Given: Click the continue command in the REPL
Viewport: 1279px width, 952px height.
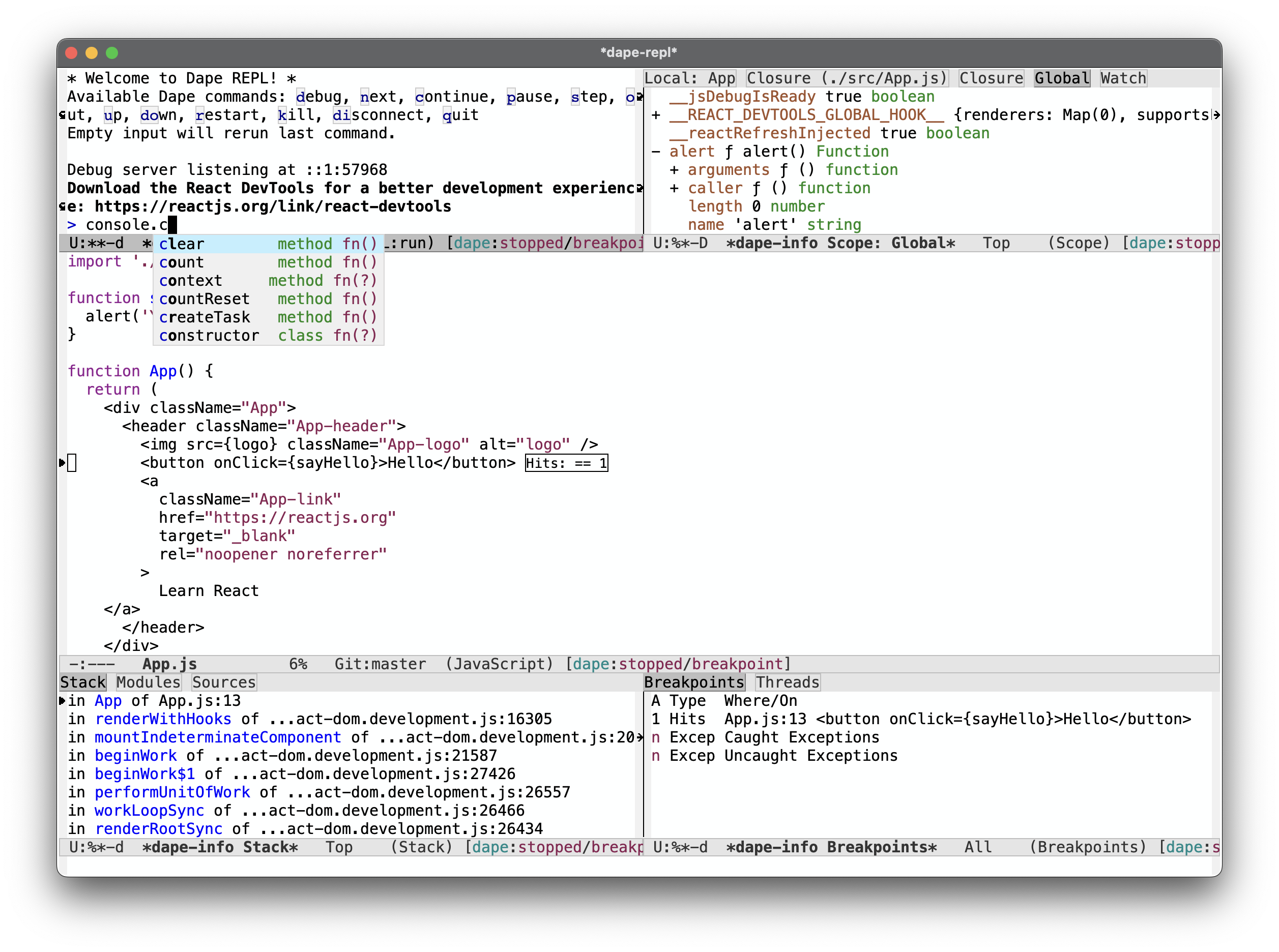Looking at the screenshot, I should pyautogui.click(x=451, y=97).
